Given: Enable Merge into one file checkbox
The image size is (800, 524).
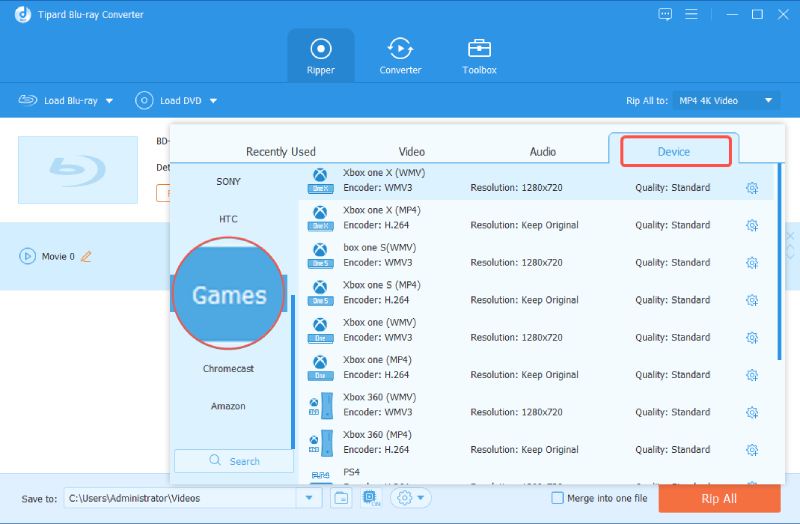Looking at the screenshot, I should point(557,498).
